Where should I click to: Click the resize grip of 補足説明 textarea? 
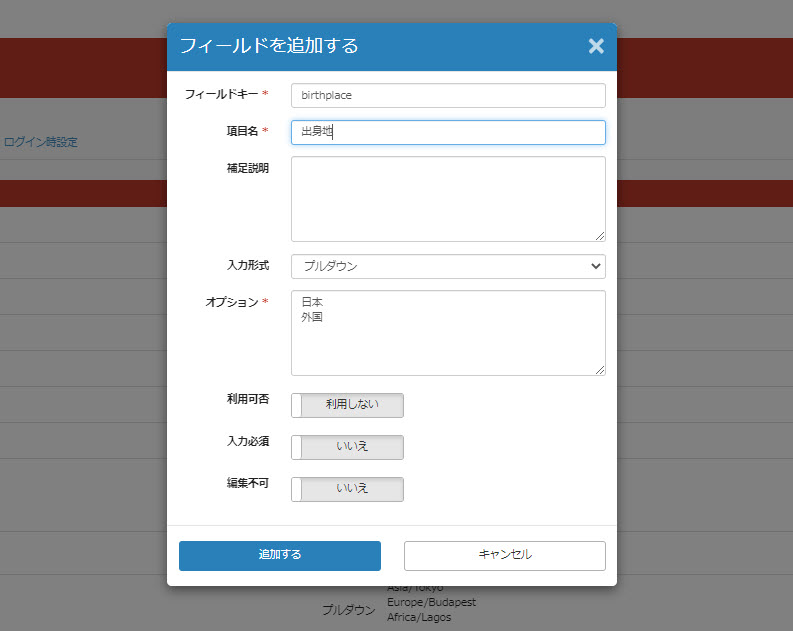600,236
